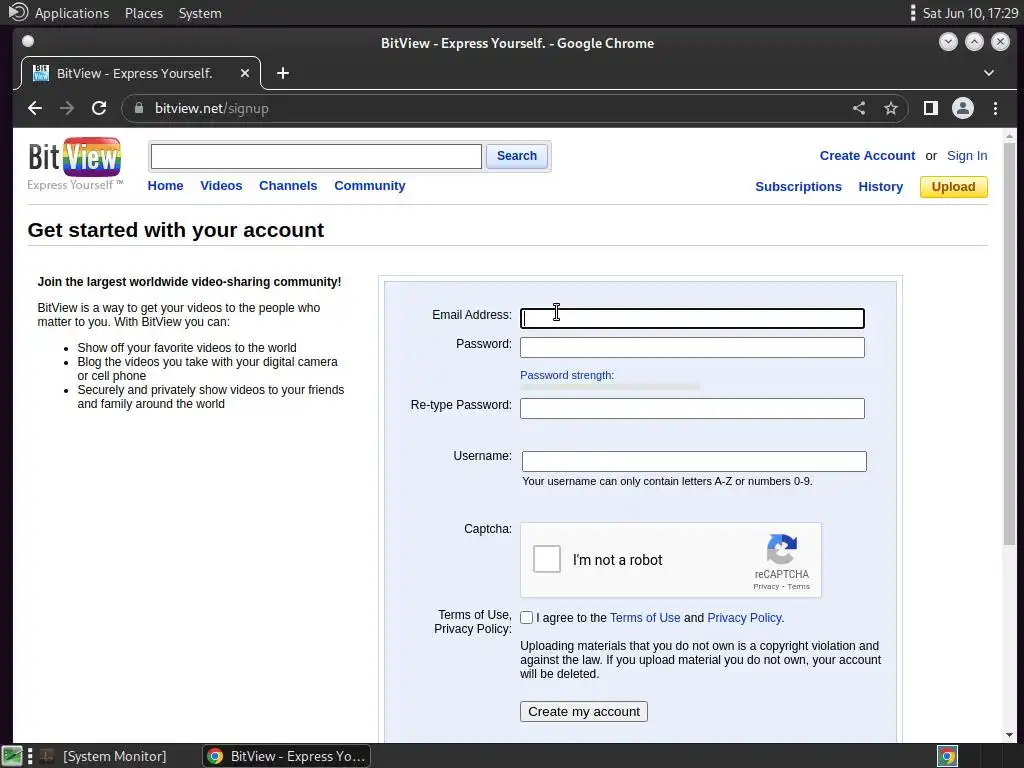Click reCAPTCHA Terms link
This screenshot has height=768, width=1024.
pyautogui.click(x=799, y=586)
